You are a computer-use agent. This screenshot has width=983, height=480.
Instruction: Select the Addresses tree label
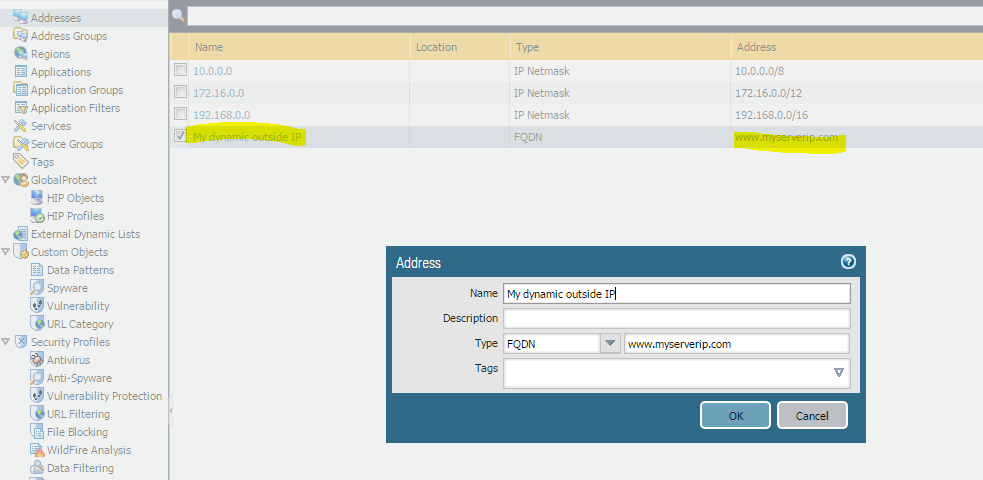point(56,18)
